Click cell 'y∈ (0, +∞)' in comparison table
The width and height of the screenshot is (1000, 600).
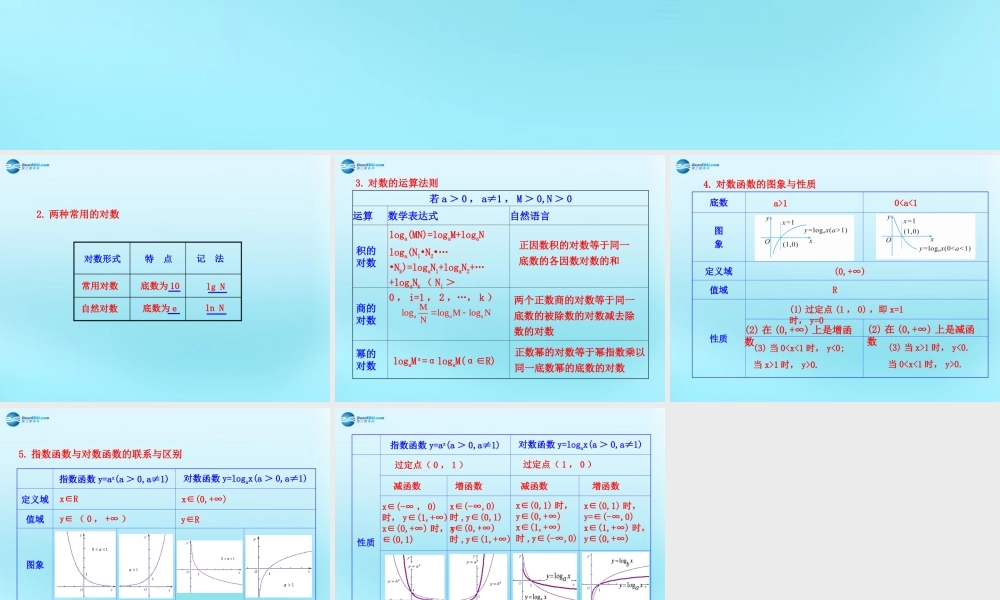92,519
